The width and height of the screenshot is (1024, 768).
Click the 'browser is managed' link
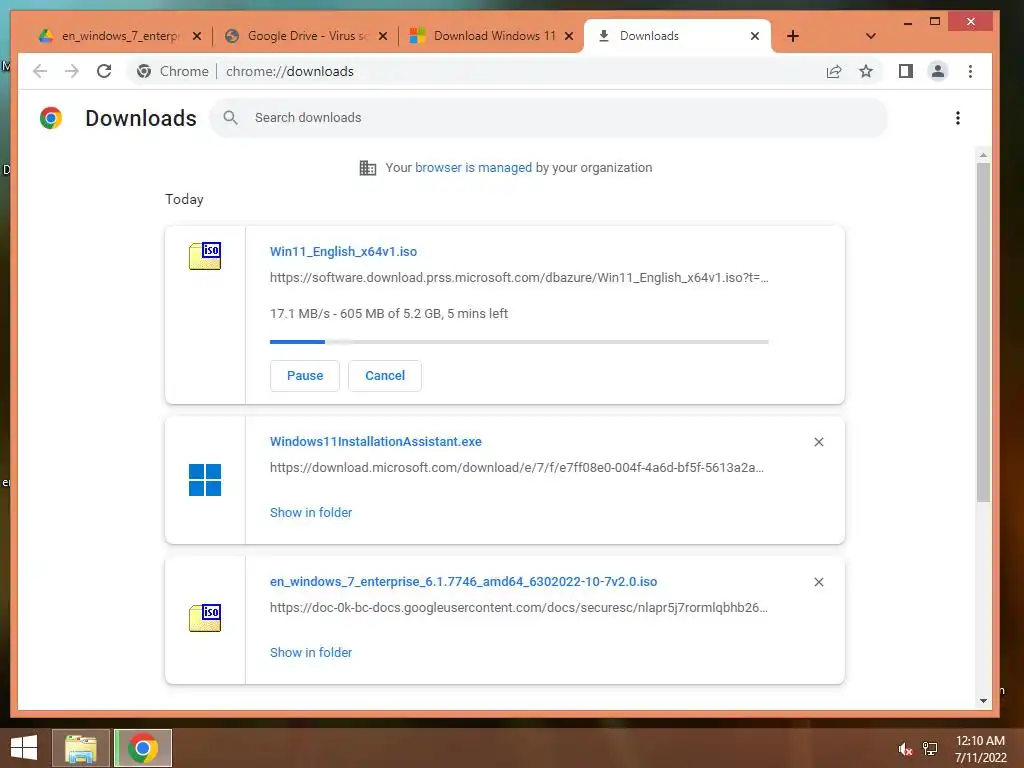(473, 168)
